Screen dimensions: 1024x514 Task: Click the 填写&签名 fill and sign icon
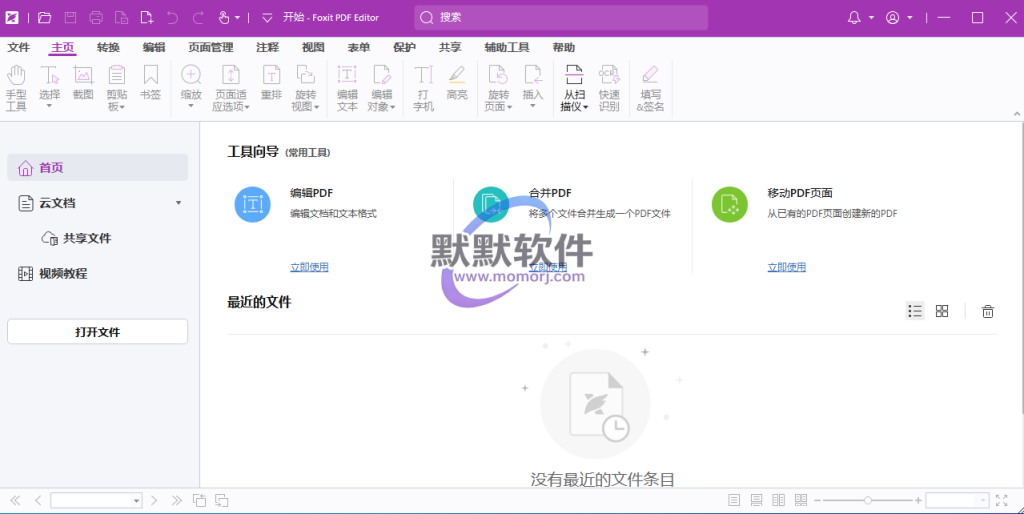pyautogui.click(x=650, y=86)
